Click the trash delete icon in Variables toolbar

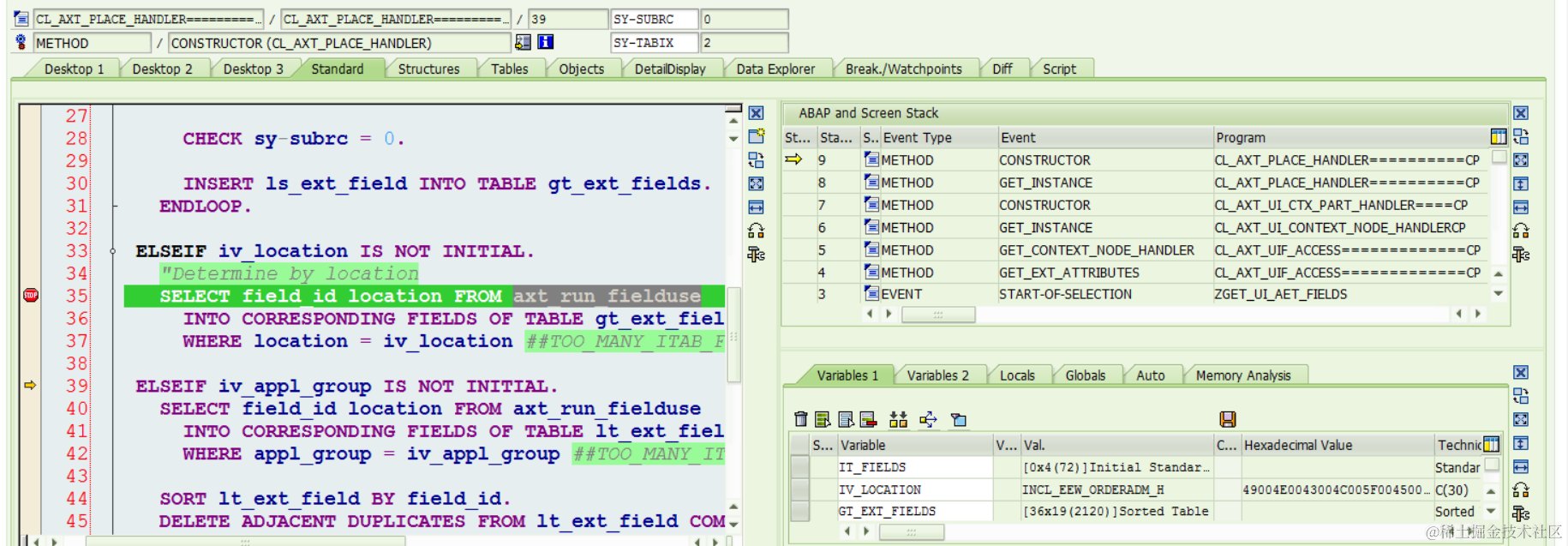pos(801,419)
